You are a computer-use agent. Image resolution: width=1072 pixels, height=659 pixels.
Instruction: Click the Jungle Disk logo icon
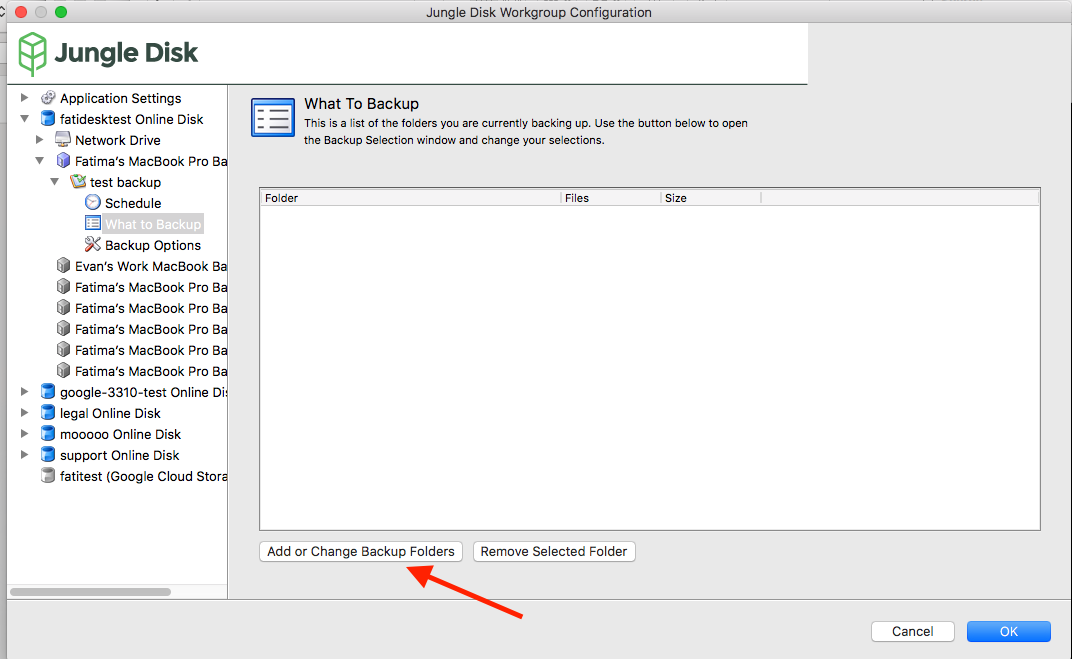pos(32,54)
